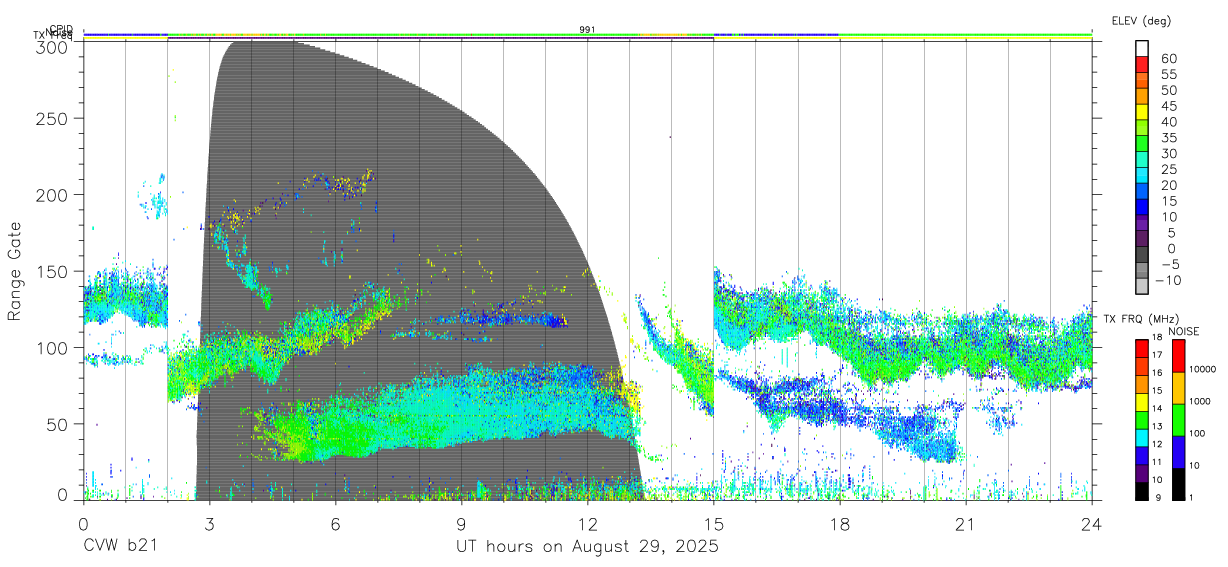Image resolution: width=1228 pixels, height=567 pixels.
Task: Click the green 30–35 elevation color swatch
Action: click(x=1142, y=145)
